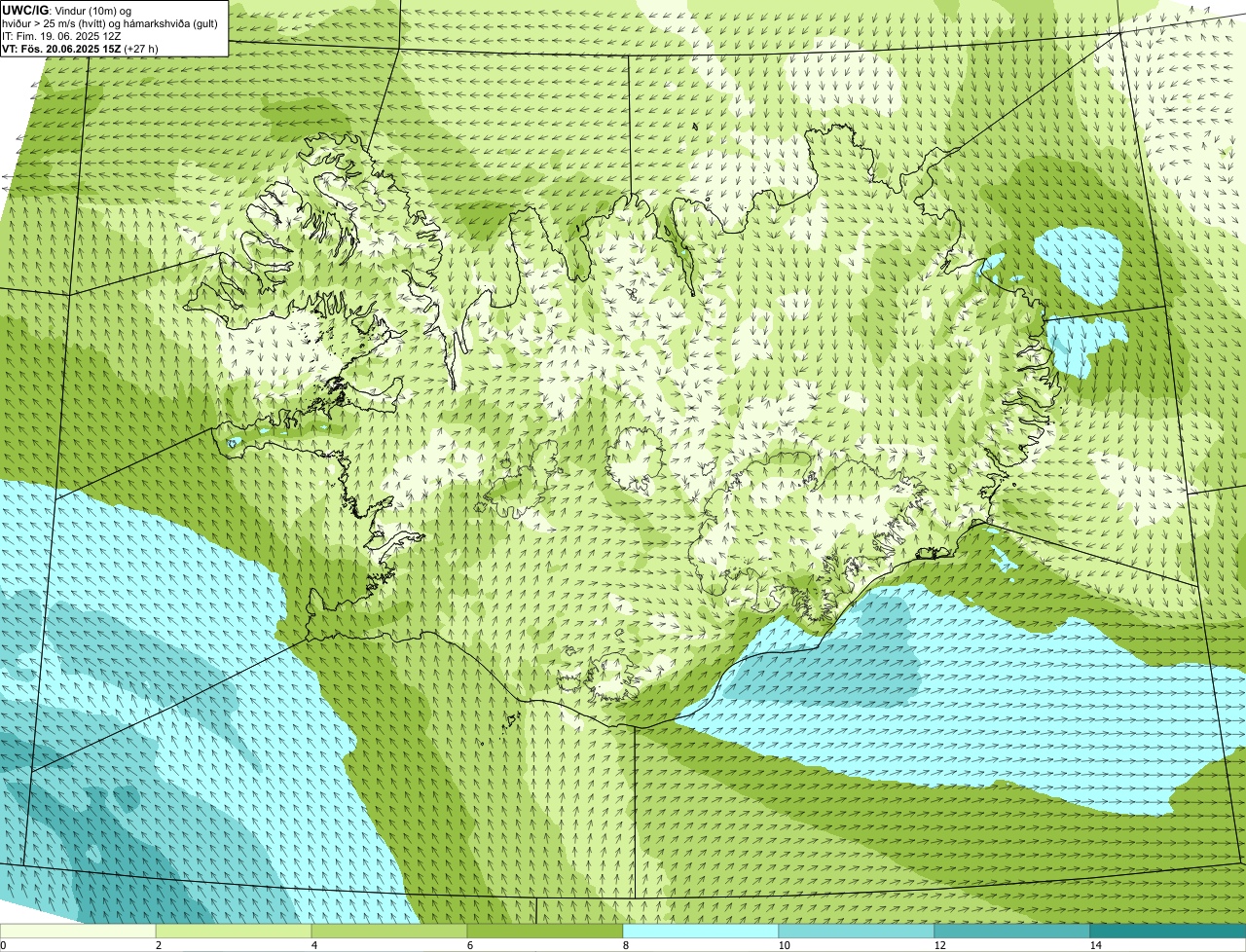
Task: Pick the medium green 4–6 m/s legend swatch
Action: click(389, 931)
